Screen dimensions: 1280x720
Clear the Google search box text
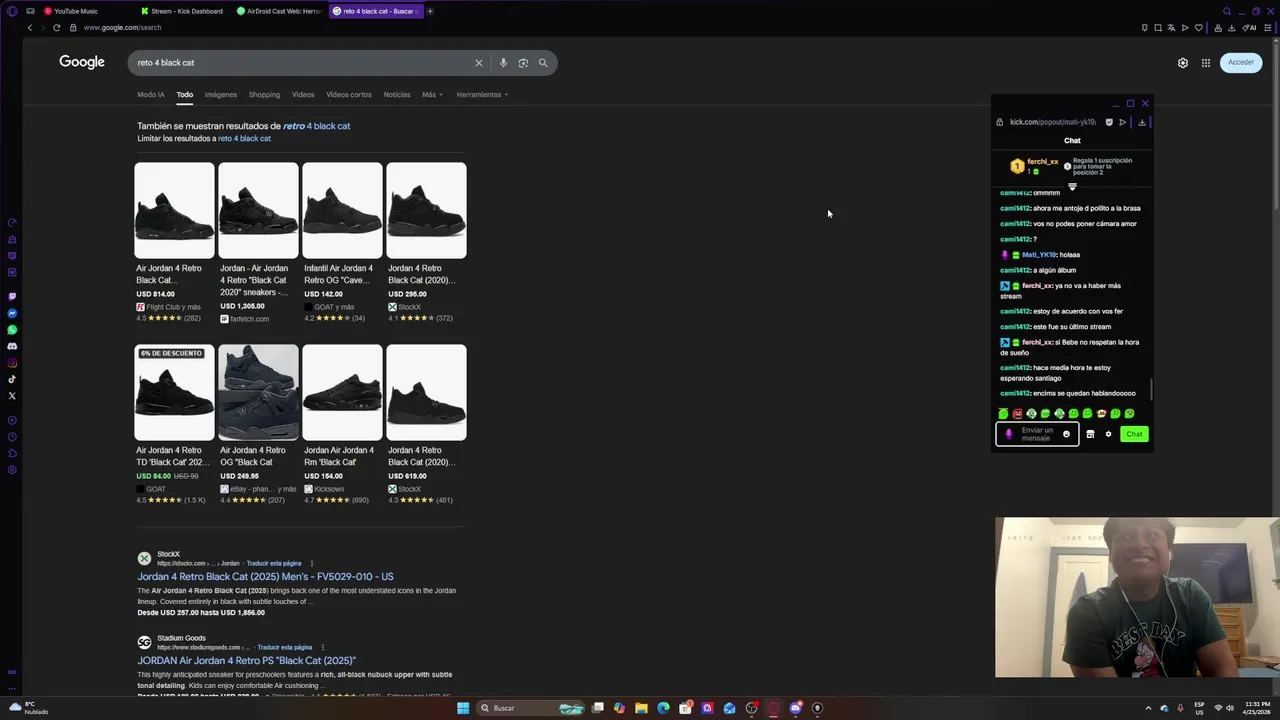[x=478, y=63]
